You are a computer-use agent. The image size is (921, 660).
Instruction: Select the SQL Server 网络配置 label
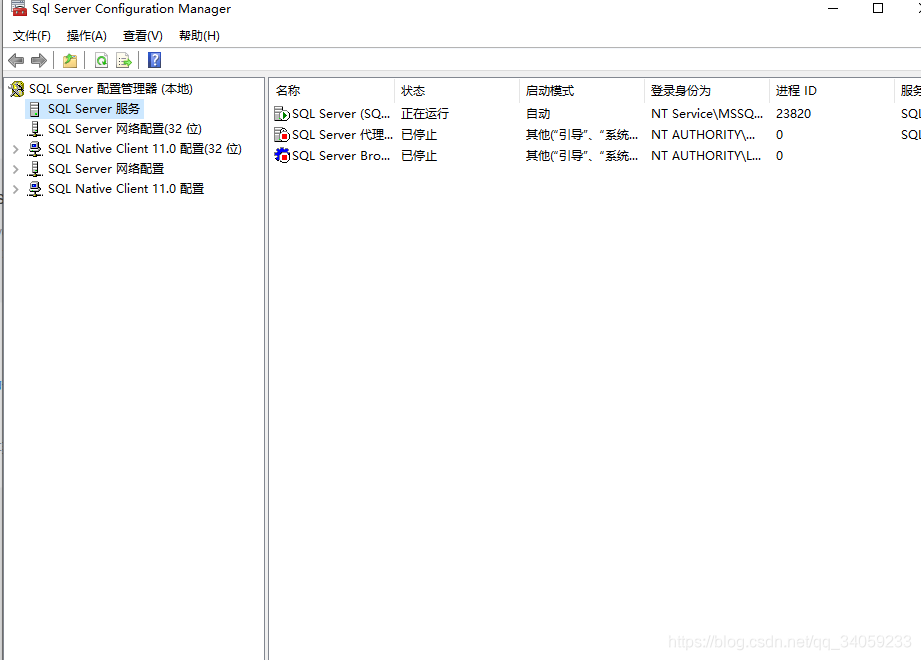(106, 169)
